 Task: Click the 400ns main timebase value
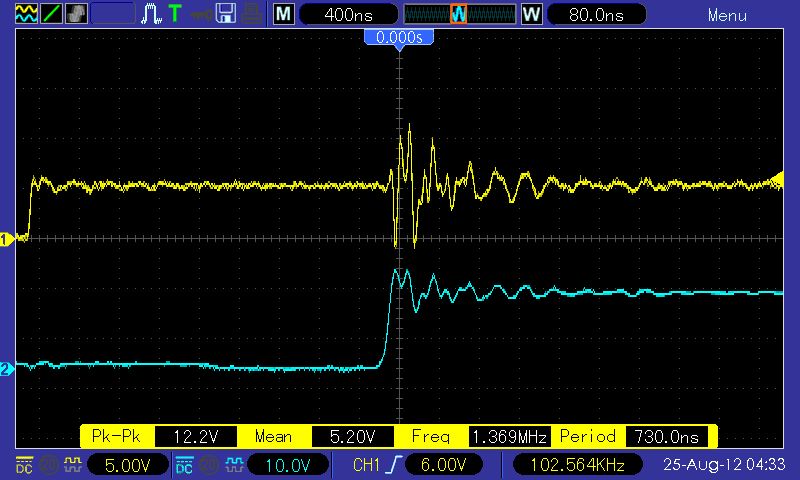coord(348,15)
